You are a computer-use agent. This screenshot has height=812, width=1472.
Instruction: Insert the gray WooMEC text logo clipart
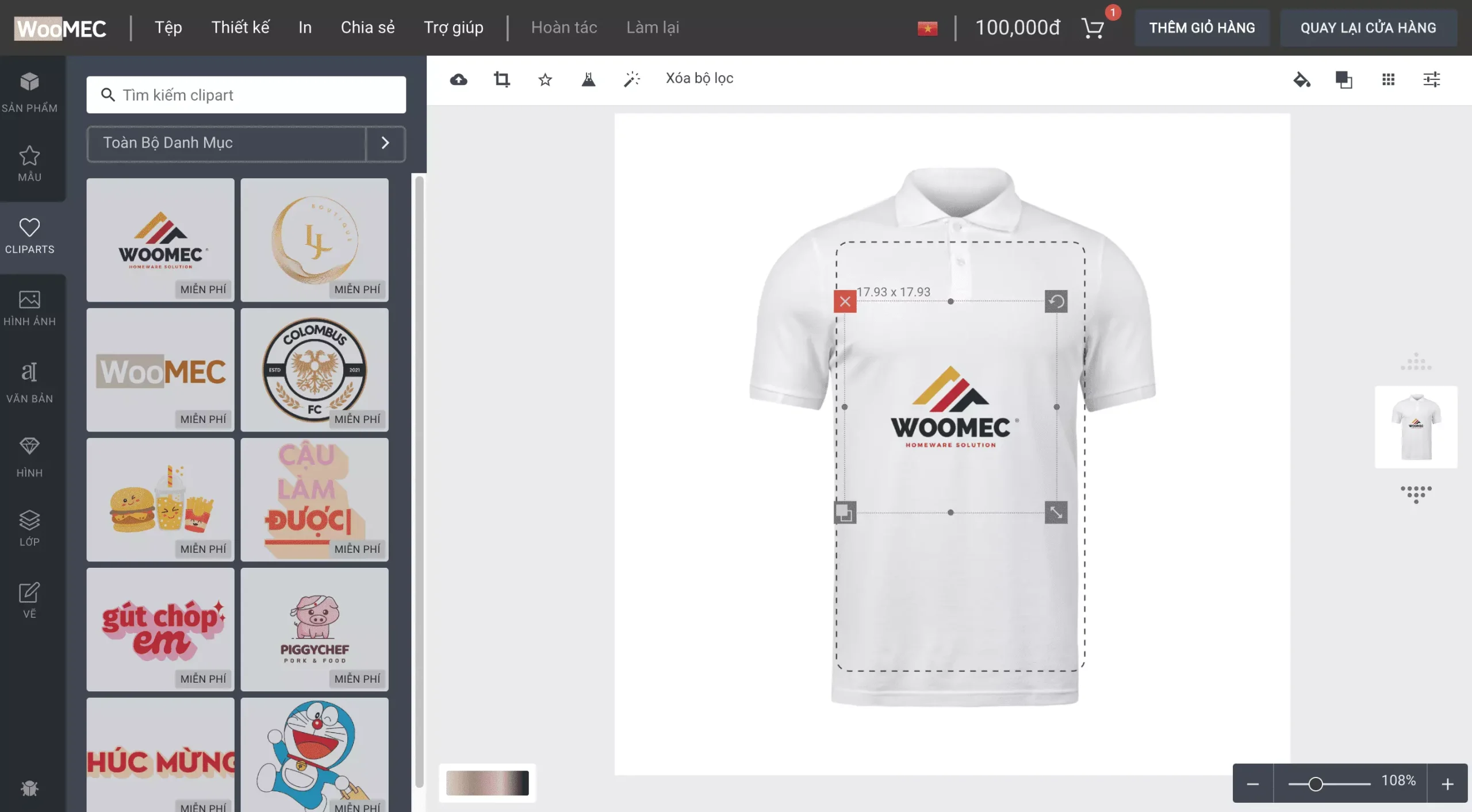tap(160, 370)
